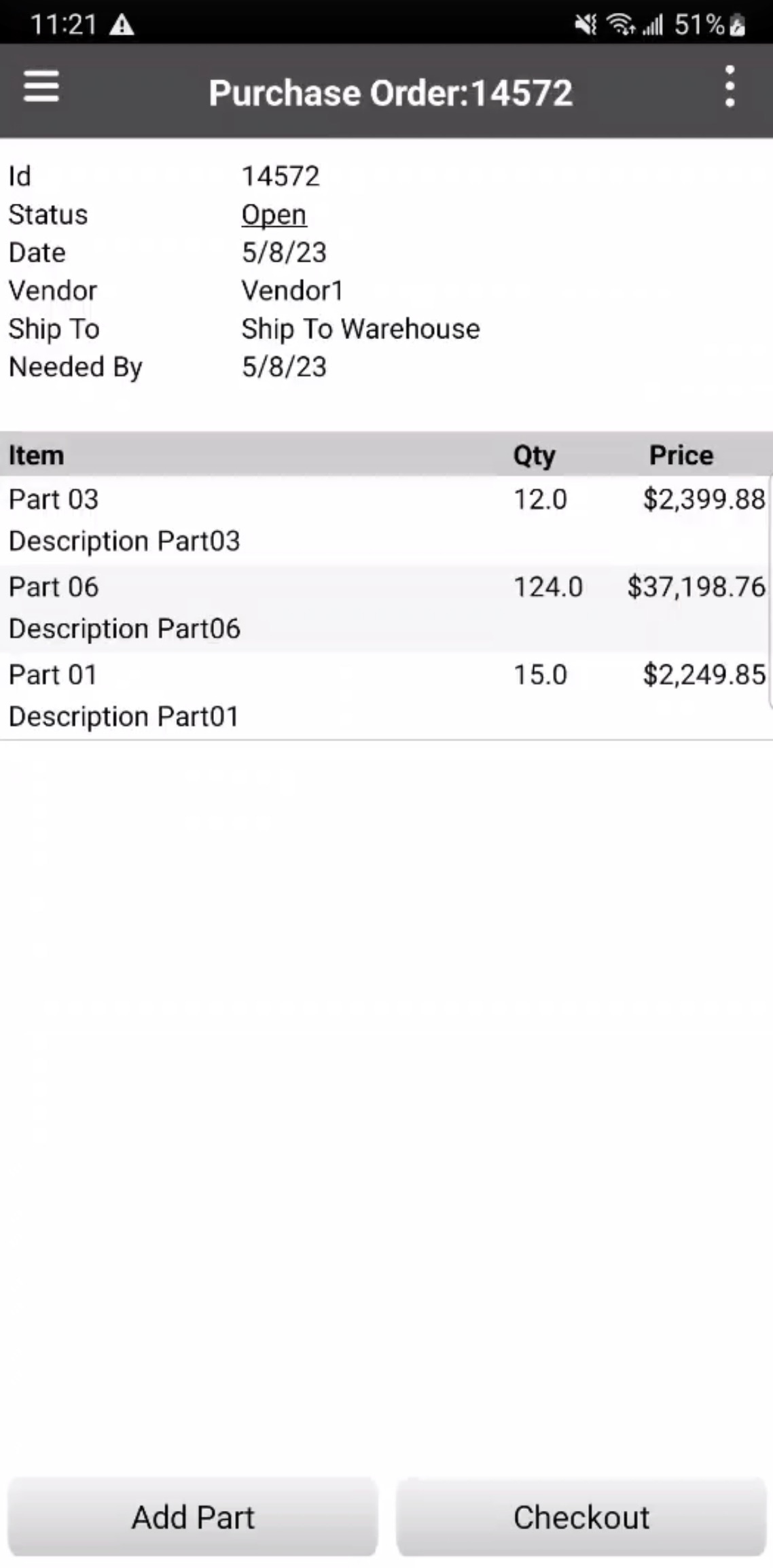This screenshot has width=773, height=1568.
Task: Click the Price column header
Action: (x=681, y=455)
